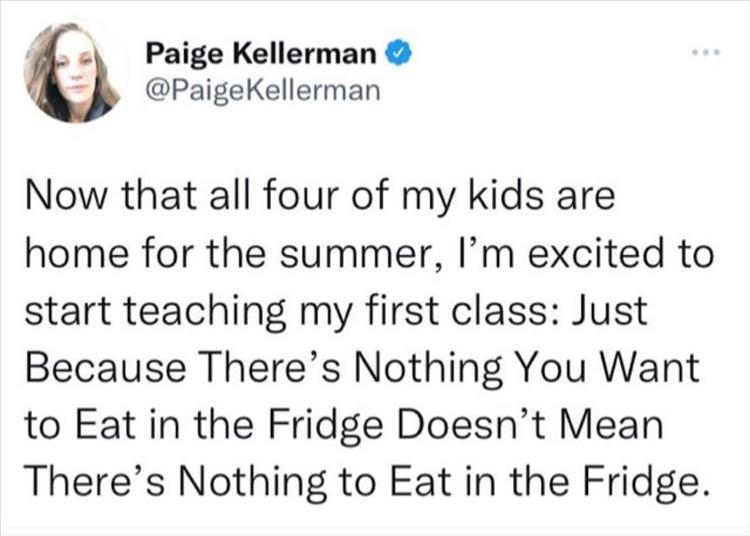Click the @PaigeKellerman handle
Viewport: 750px width, 536px height.
[x=263, y=90]
